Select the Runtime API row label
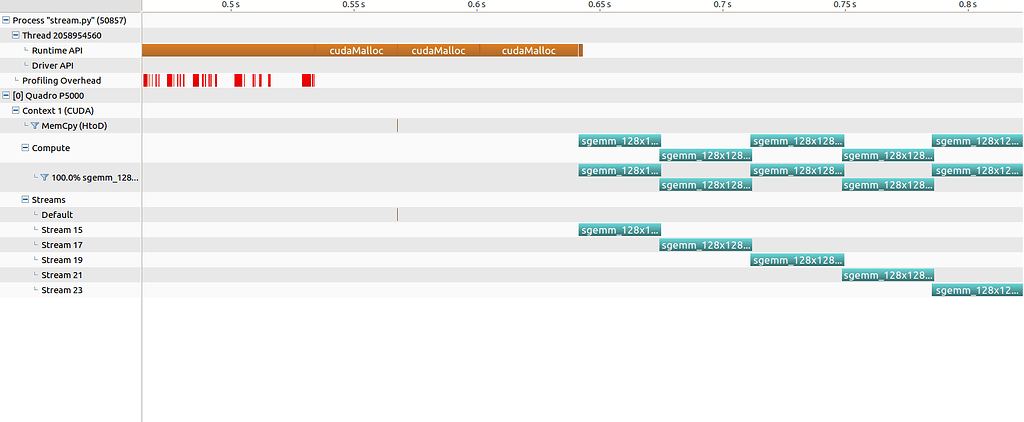This screenshot has width=1024, height=422. point(58,50)
